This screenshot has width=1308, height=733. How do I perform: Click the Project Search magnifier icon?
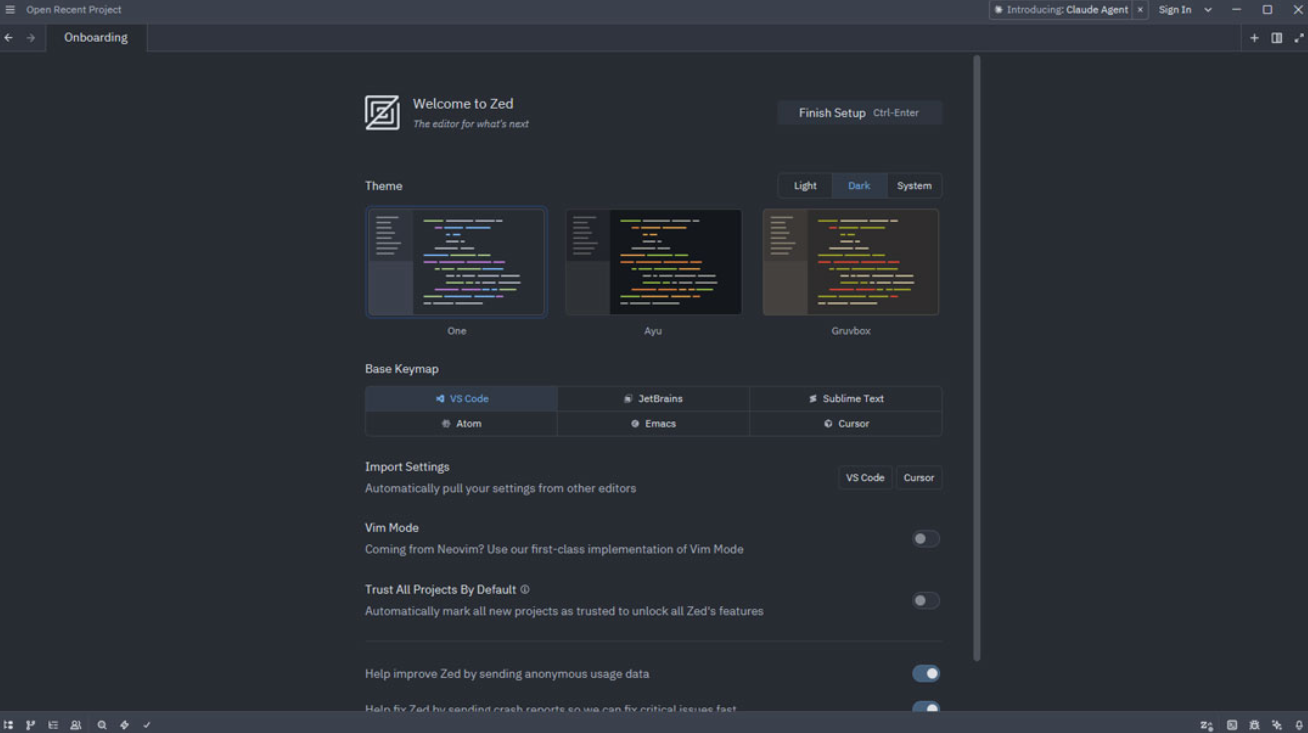pyautogui.click(x=102, y=725)
